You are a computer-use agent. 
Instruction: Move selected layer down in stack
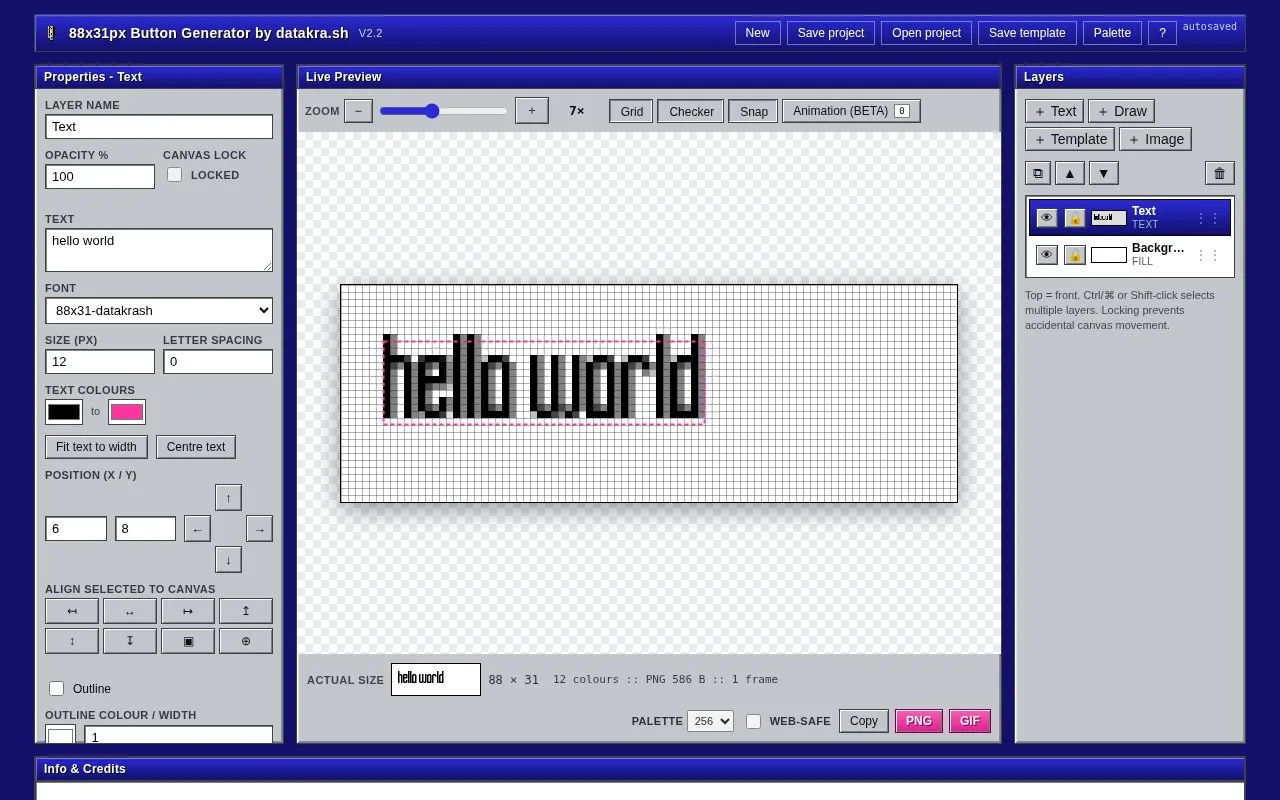tap(1103, 173)
